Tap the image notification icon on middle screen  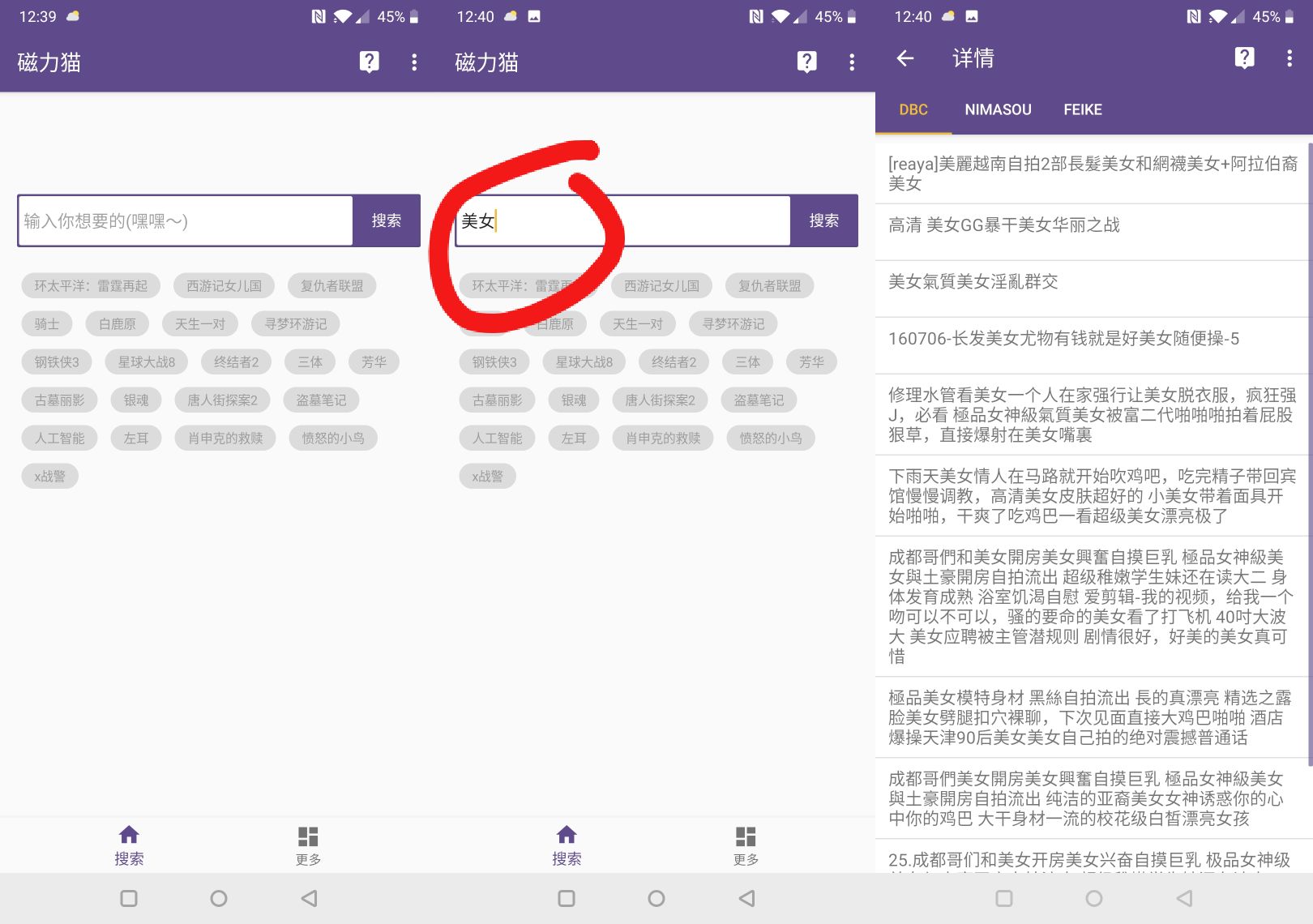(x=534, y=16)
